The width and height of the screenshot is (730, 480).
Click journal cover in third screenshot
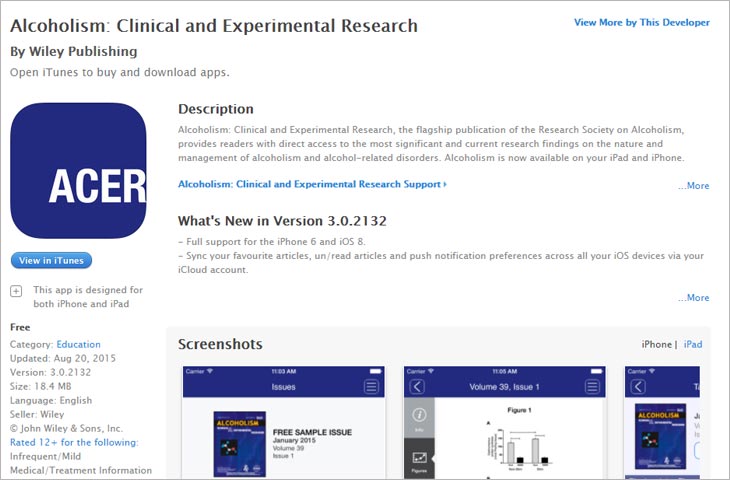tap(660, 436)
